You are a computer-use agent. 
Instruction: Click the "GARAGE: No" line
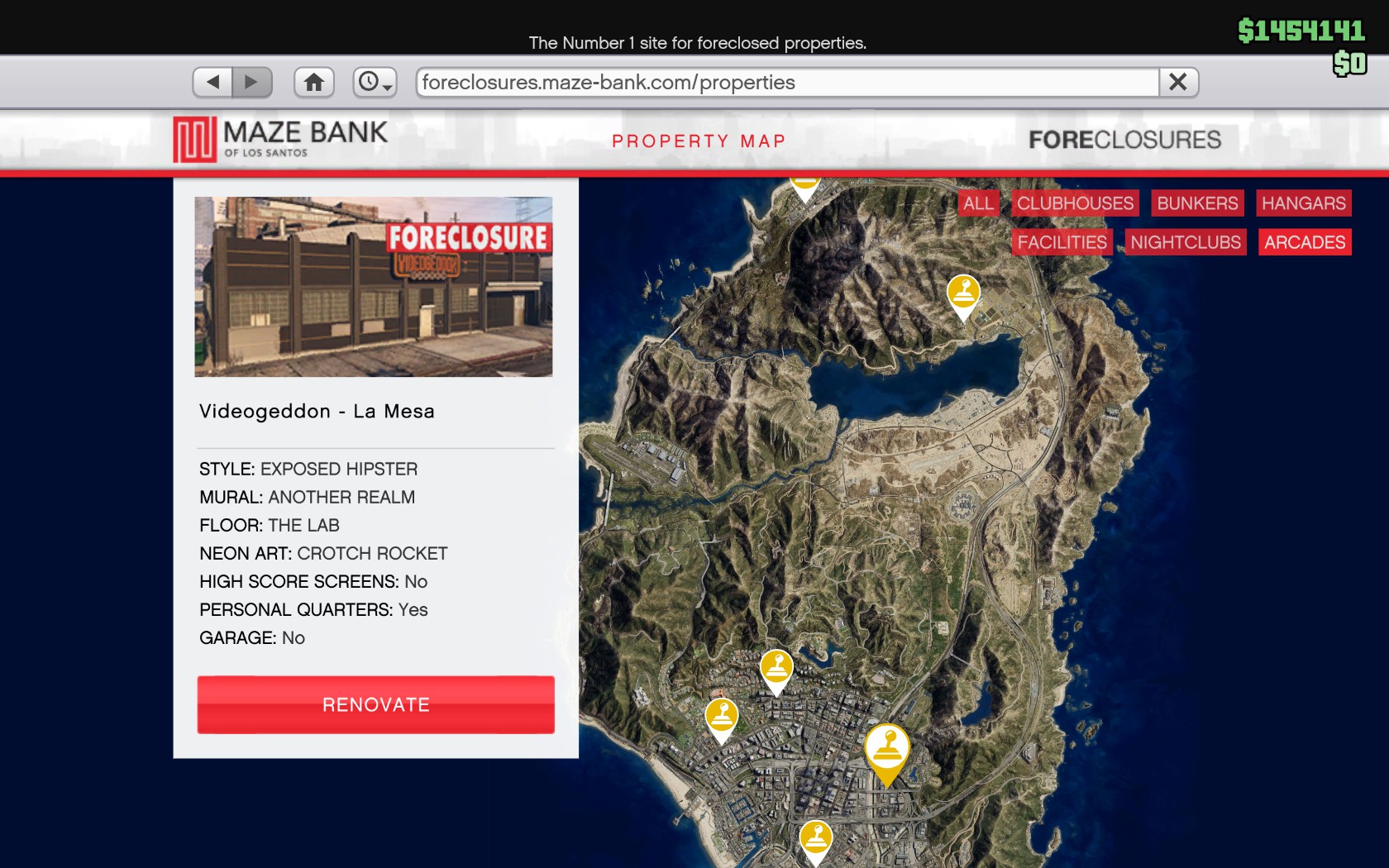[252, 638]
